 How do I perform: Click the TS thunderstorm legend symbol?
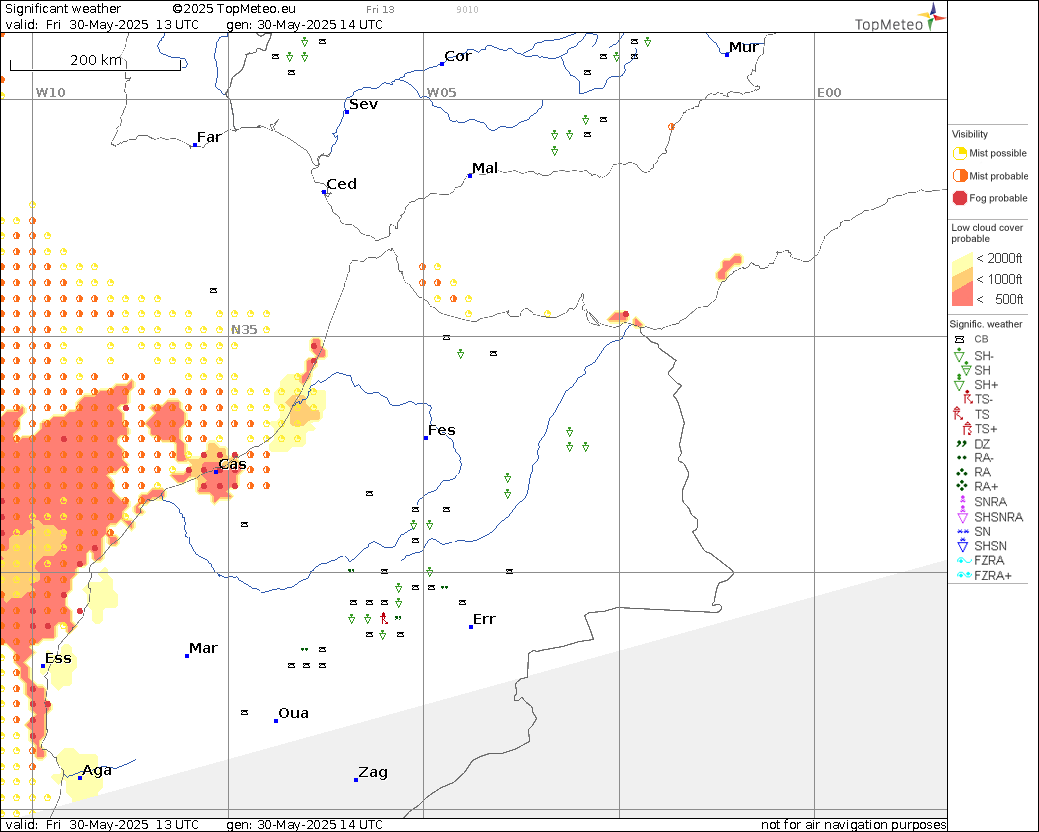point(958,414)
